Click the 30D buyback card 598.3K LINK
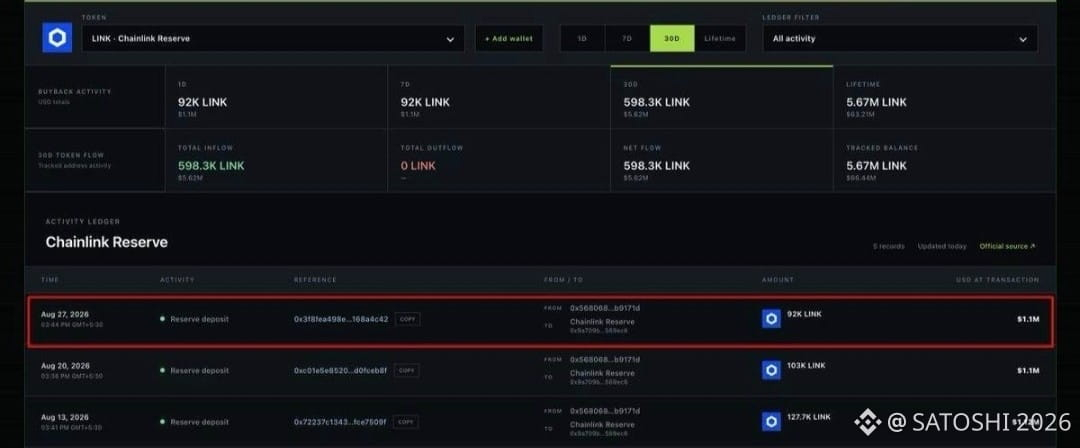Image resolution: width=1080 pixels, height=448 pixels. pyautogui.click(x=721, y=97)
